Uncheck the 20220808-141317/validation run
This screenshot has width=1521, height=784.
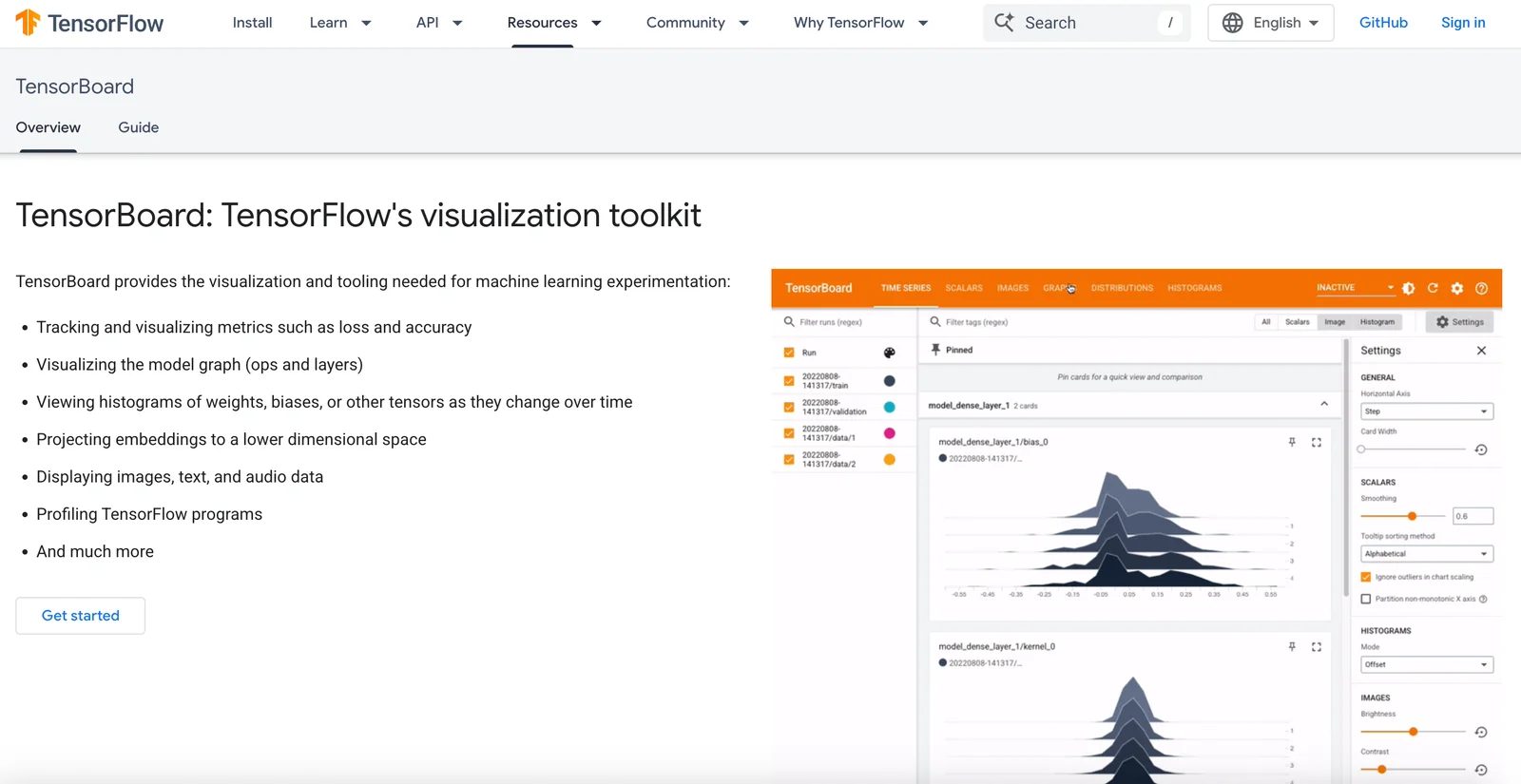[789, 407]
